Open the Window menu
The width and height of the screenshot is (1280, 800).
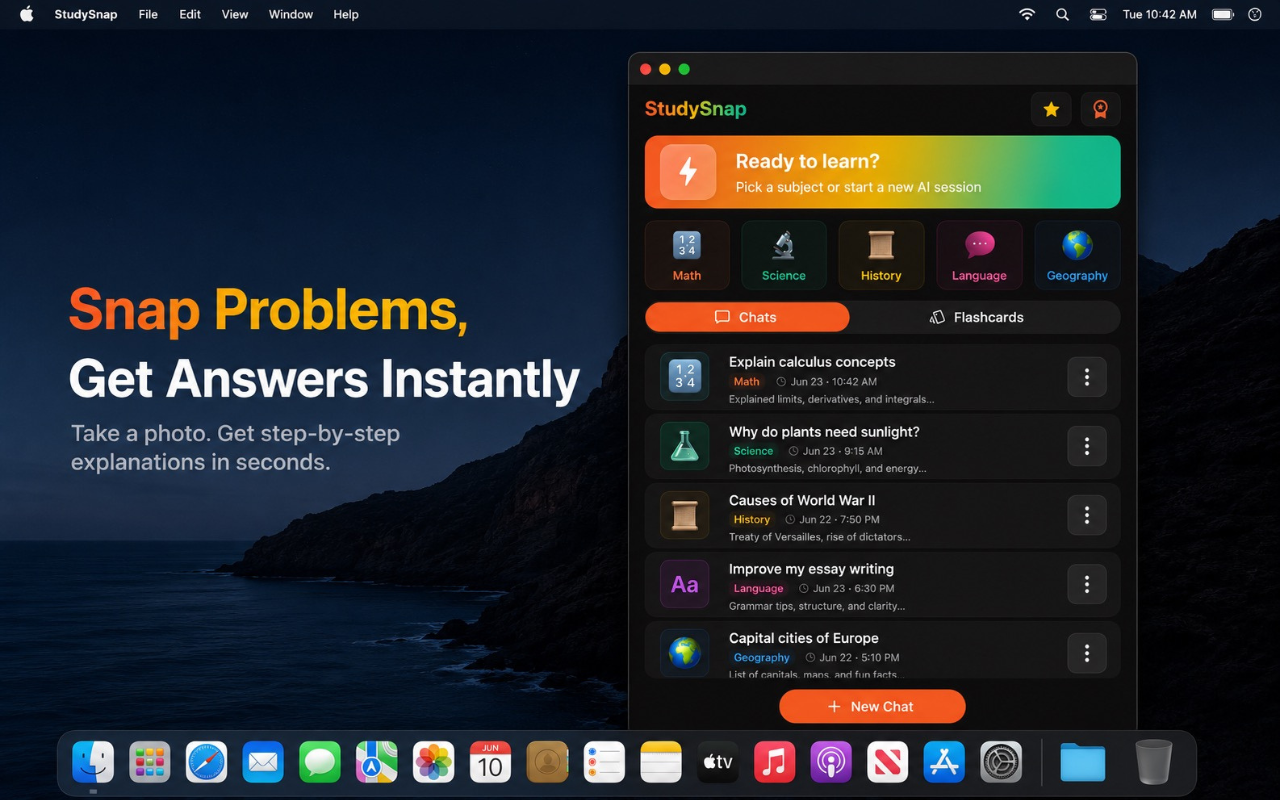coord(291,14)
